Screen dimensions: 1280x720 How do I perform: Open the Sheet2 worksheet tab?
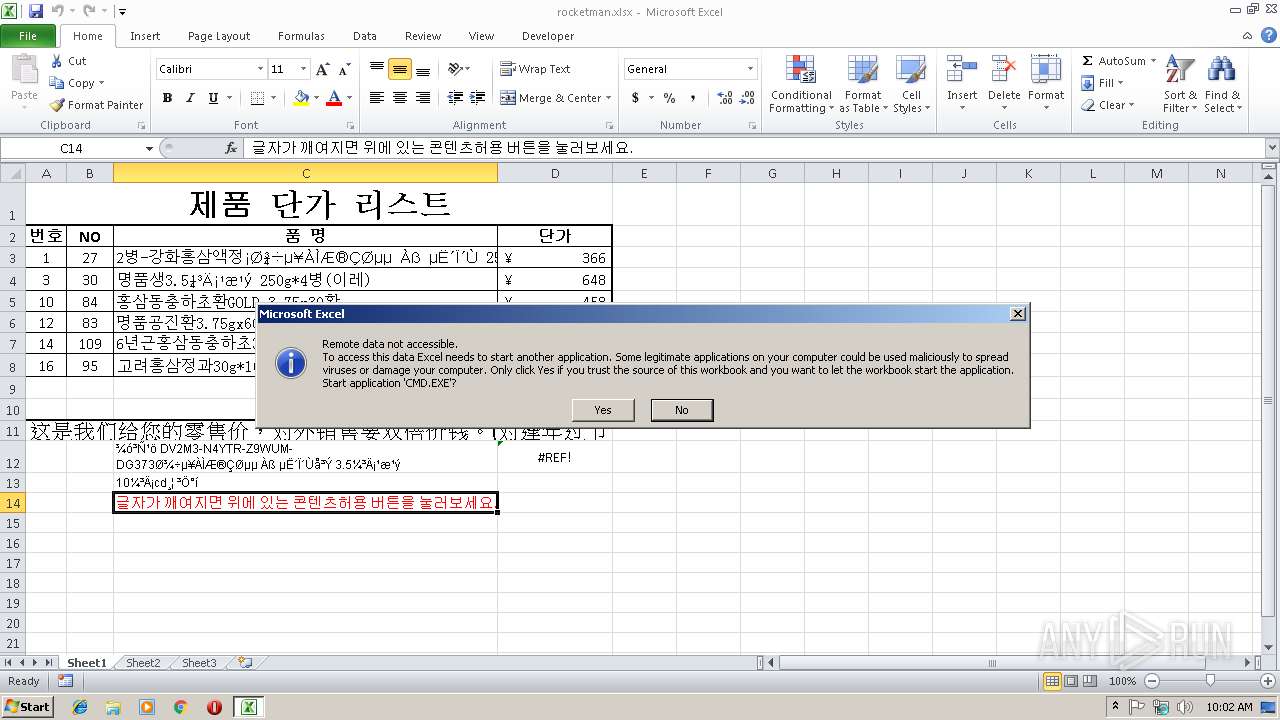[143, 663]
